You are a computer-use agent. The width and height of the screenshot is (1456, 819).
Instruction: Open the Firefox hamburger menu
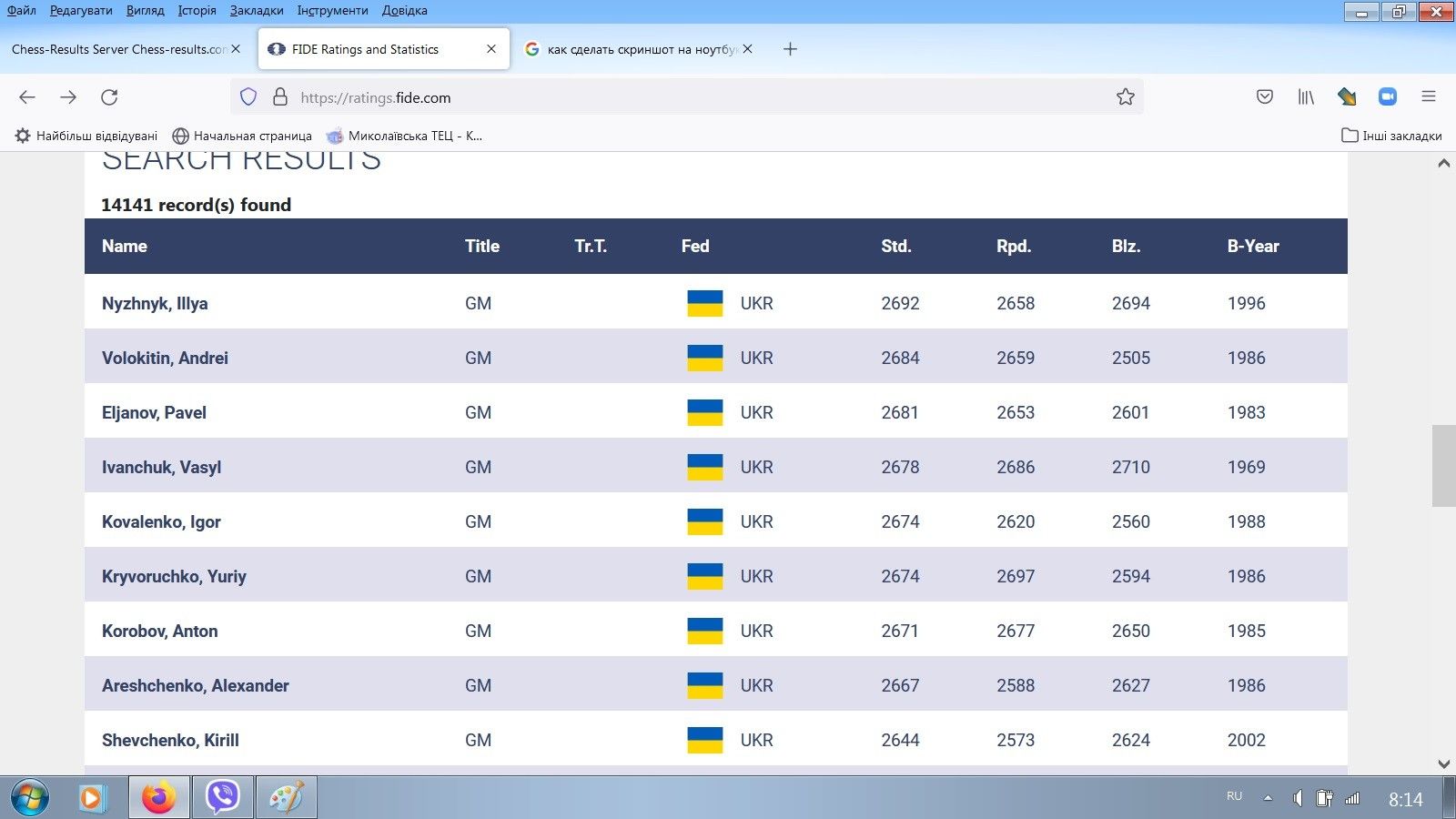(x=1429, y=97)
